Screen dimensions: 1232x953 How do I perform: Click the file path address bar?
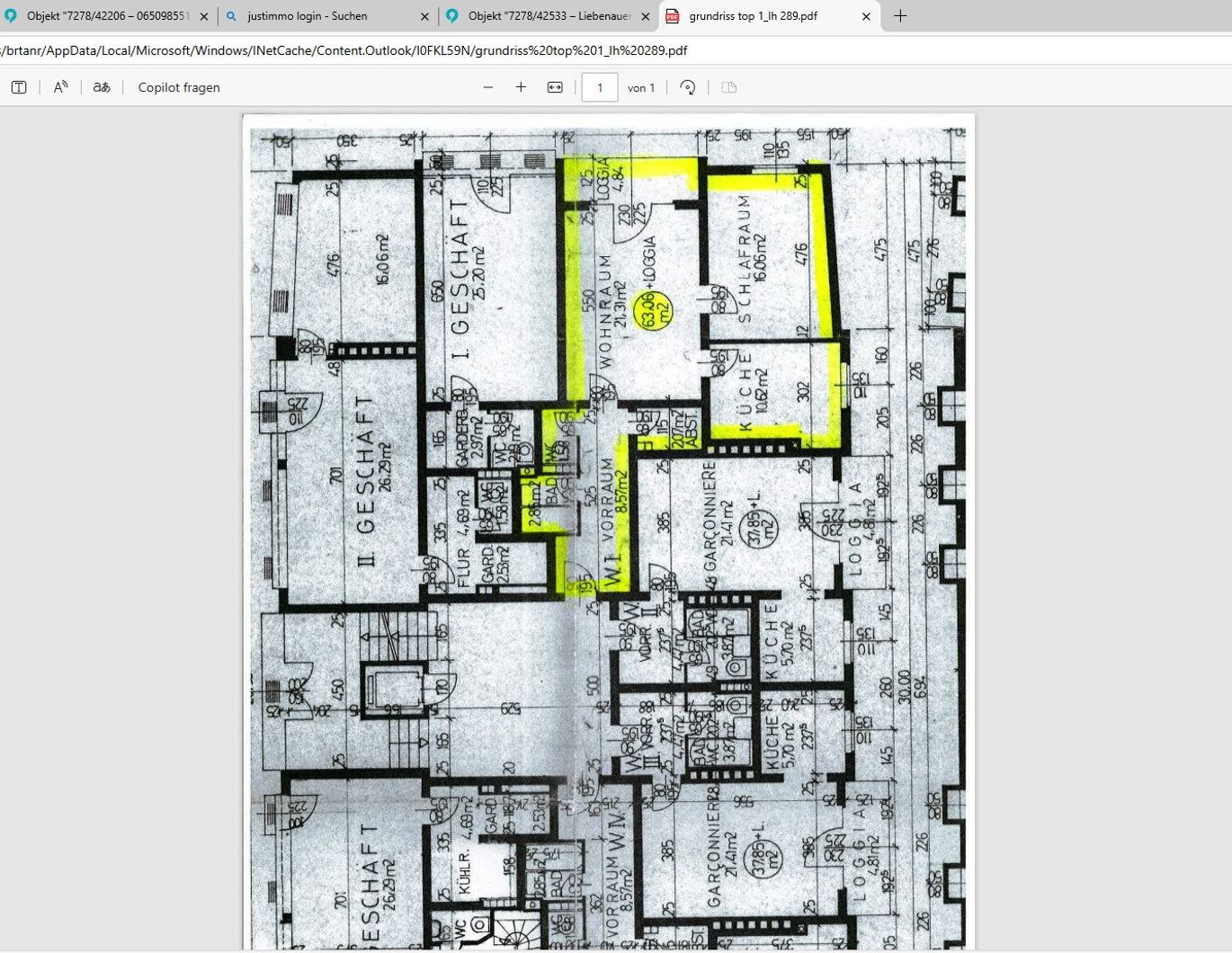[x=360, y=51]
